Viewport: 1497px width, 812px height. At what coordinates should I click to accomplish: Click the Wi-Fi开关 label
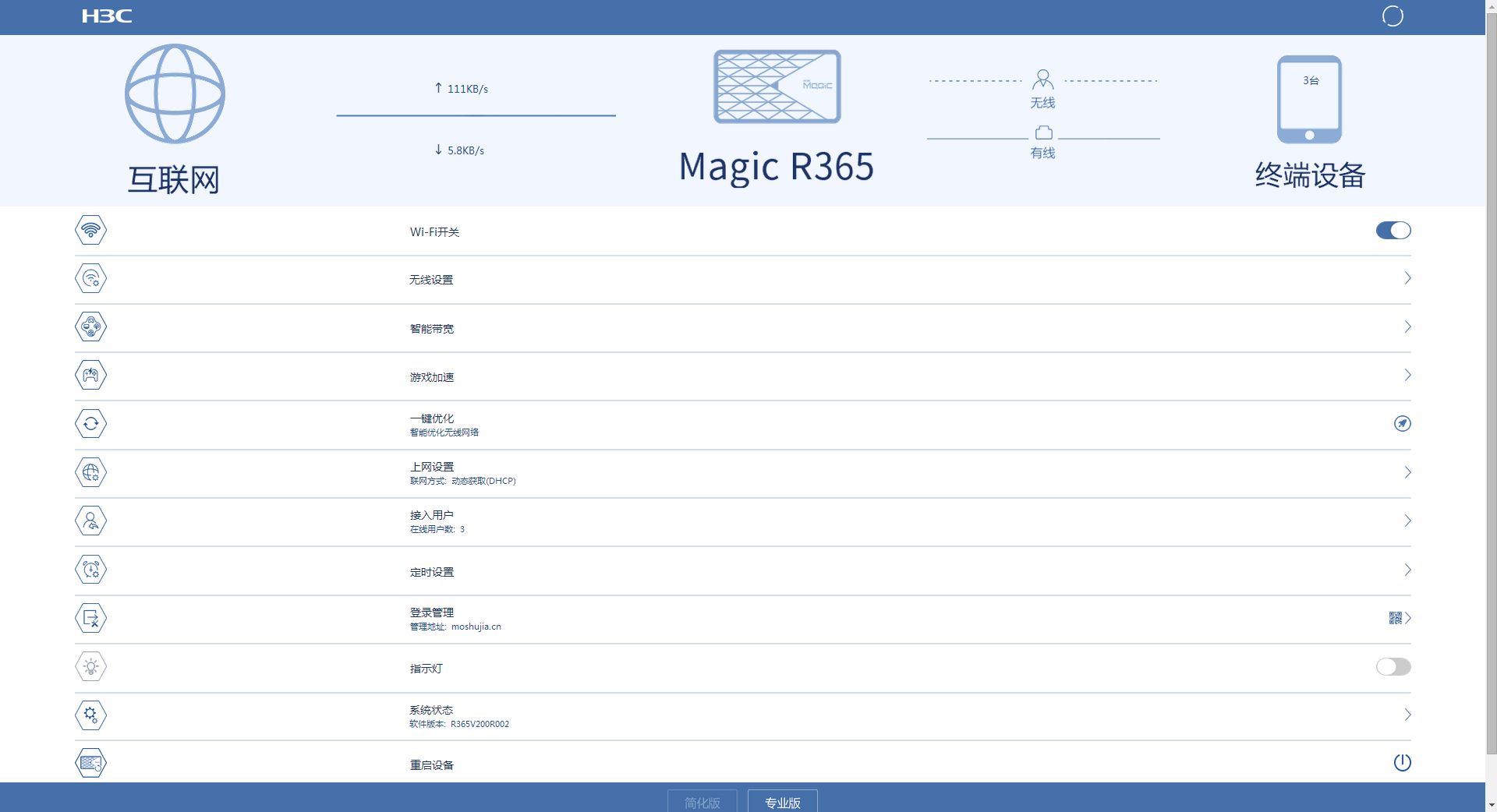point(434,232)
